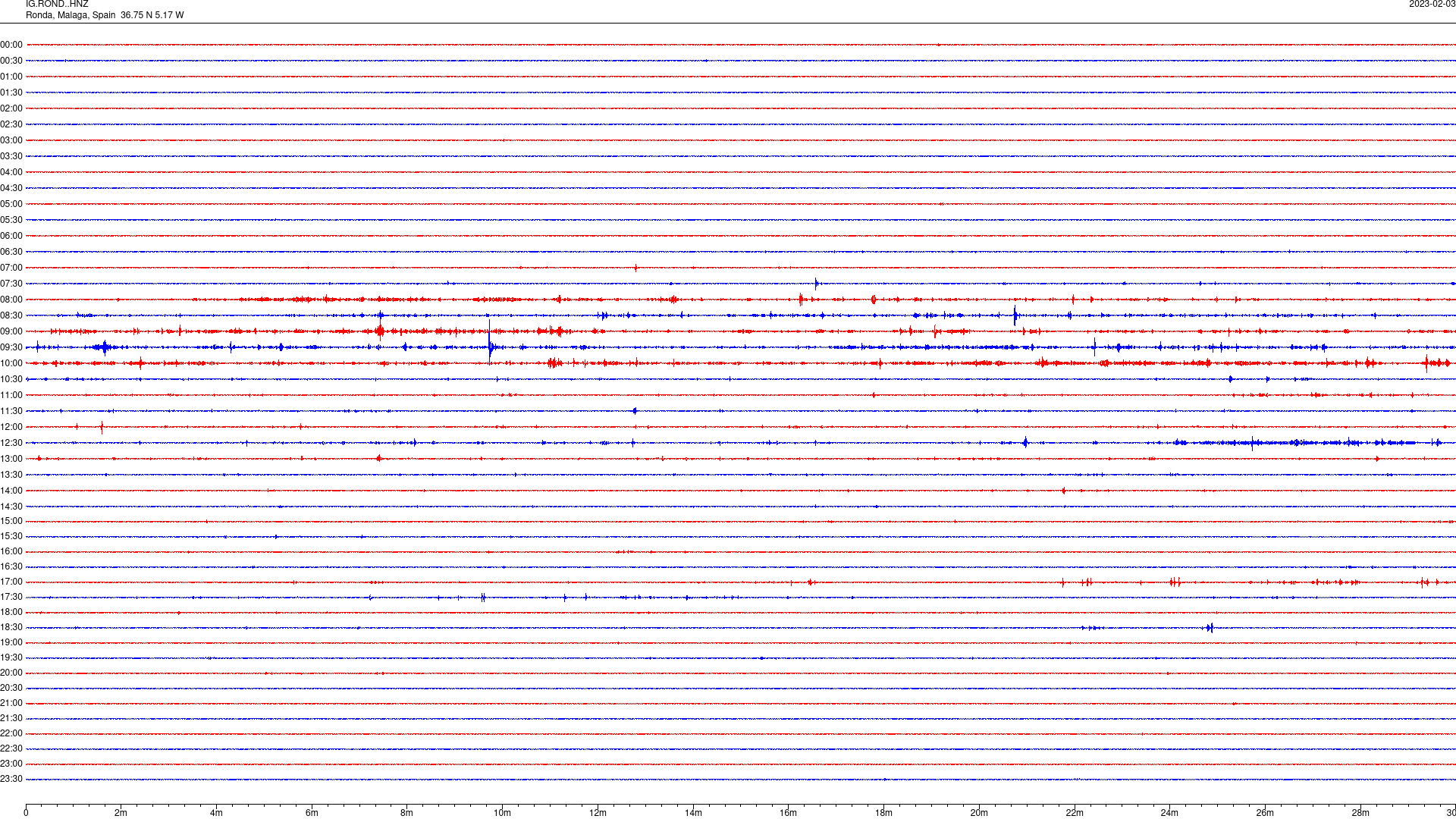Viewport: 1456px width, 819px height.
Task: Select the 21:30 time row label
Action: [x=11, y=718]
